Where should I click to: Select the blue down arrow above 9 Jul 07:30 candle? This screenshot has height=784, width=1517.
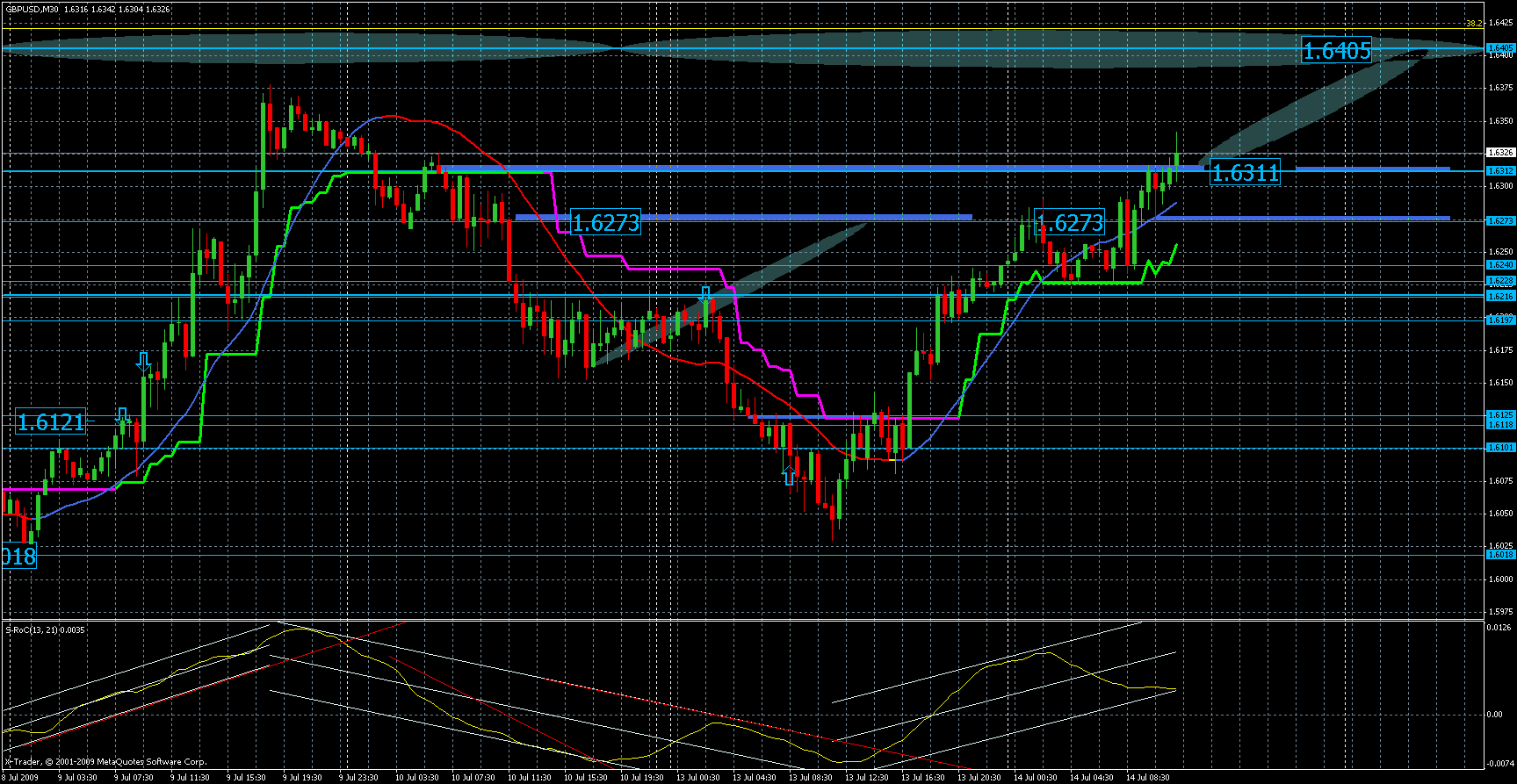coord(145,362)
